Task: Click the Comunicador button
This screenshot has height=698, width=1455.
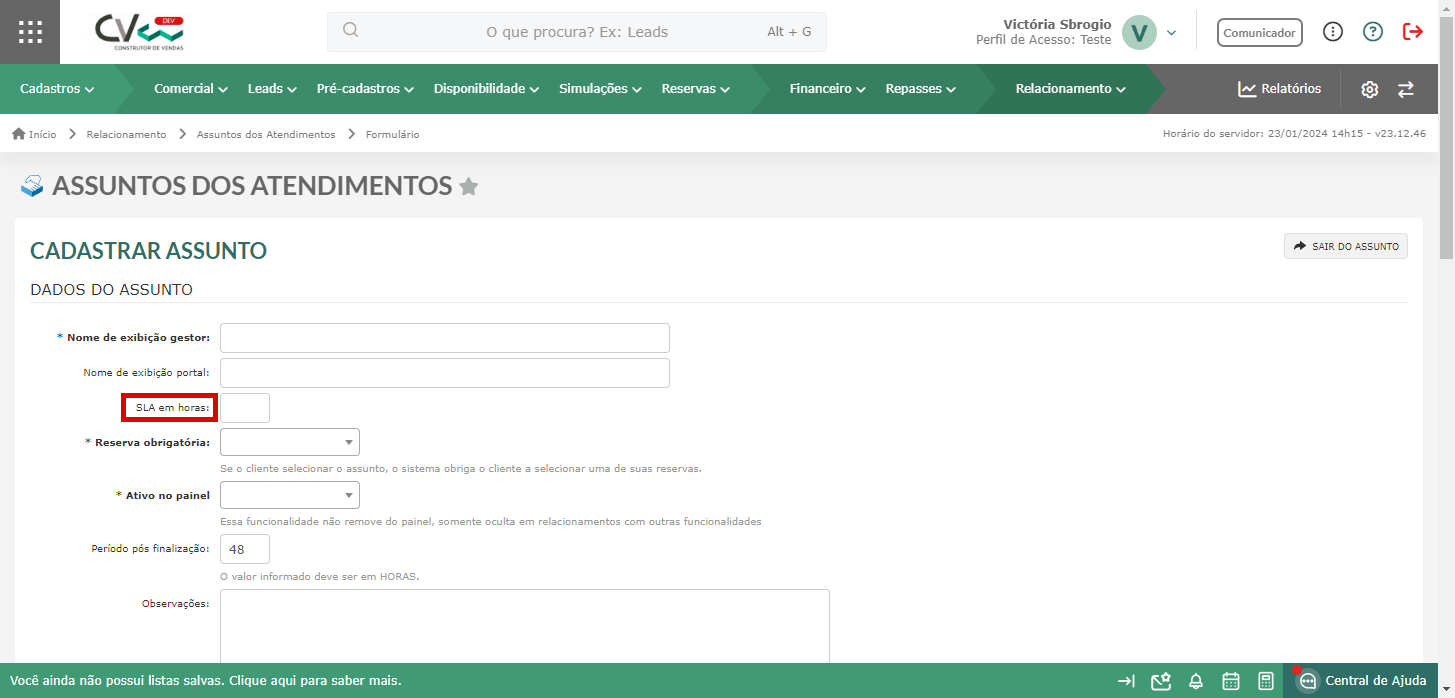Action: click(1260, 32)
